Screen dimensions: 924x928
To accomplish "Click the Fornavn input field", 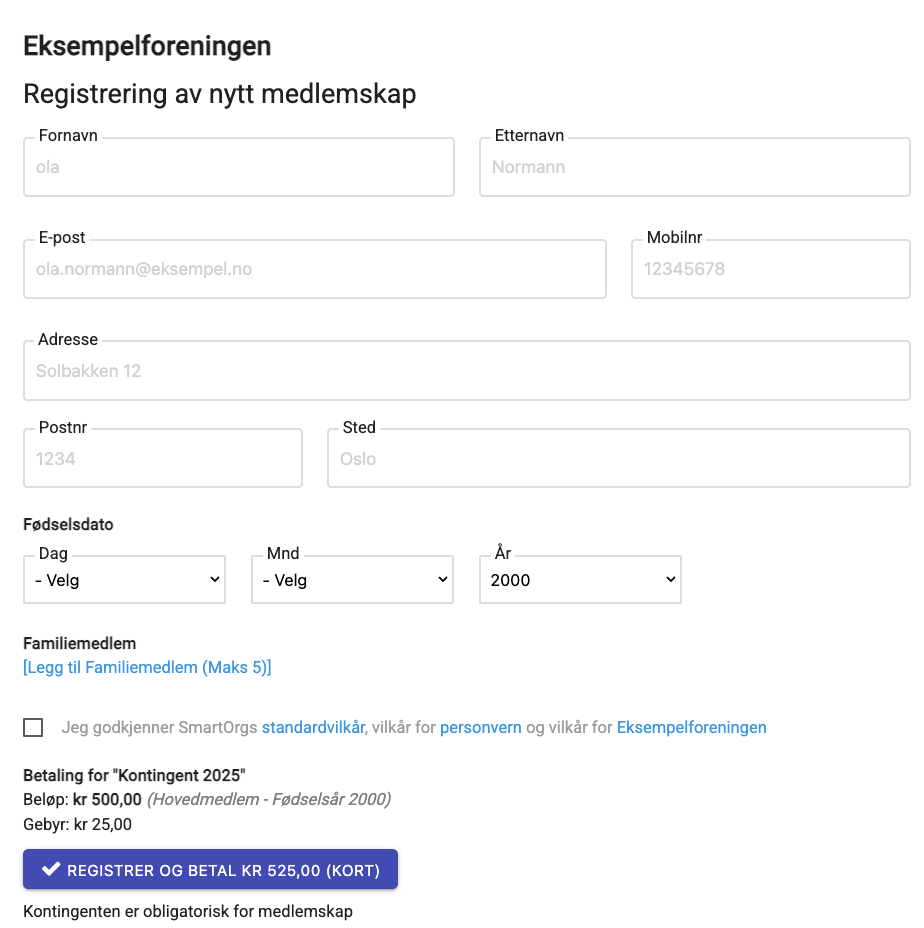I will click(239, 167).
